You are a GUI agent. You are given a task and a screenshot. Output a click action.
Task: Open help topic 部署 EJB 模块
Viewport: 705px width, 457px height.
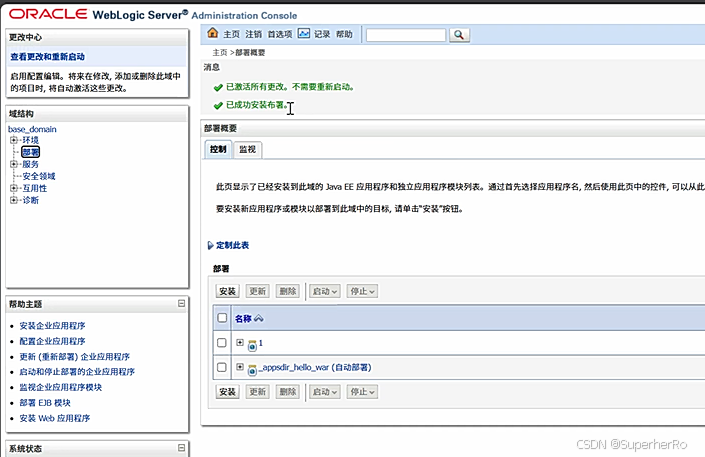45,403
